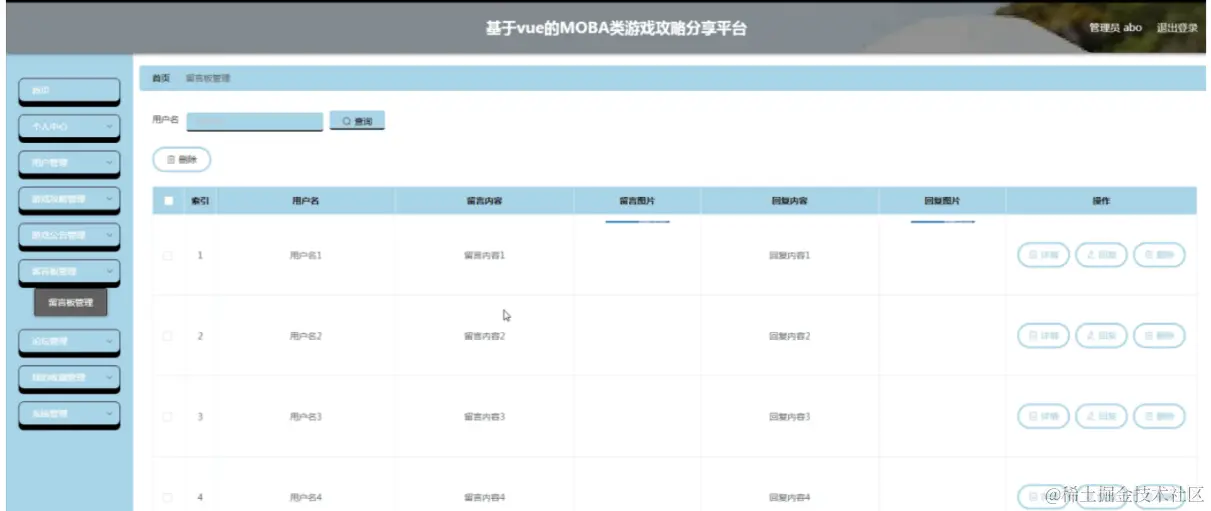Toggle the select-all checkbox in table header
This screenshot has width=1211, height=511.
click(x=168, y=201)
